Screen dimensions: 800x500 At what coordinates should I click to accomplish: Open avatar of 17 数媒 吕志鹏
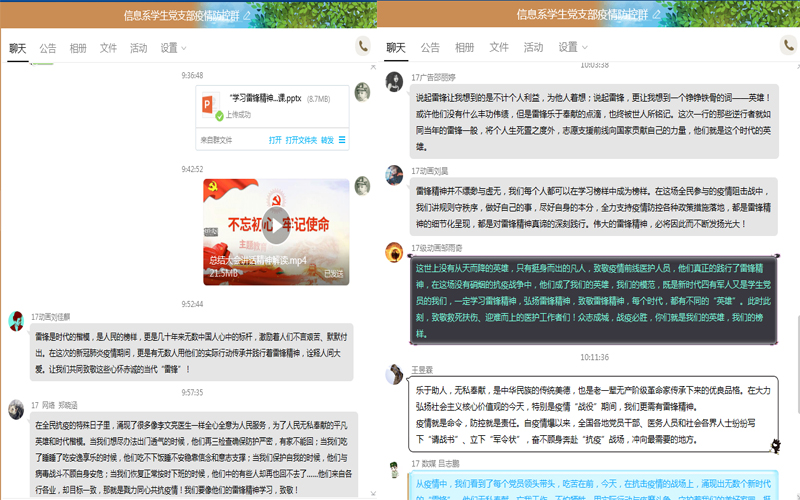394,469
